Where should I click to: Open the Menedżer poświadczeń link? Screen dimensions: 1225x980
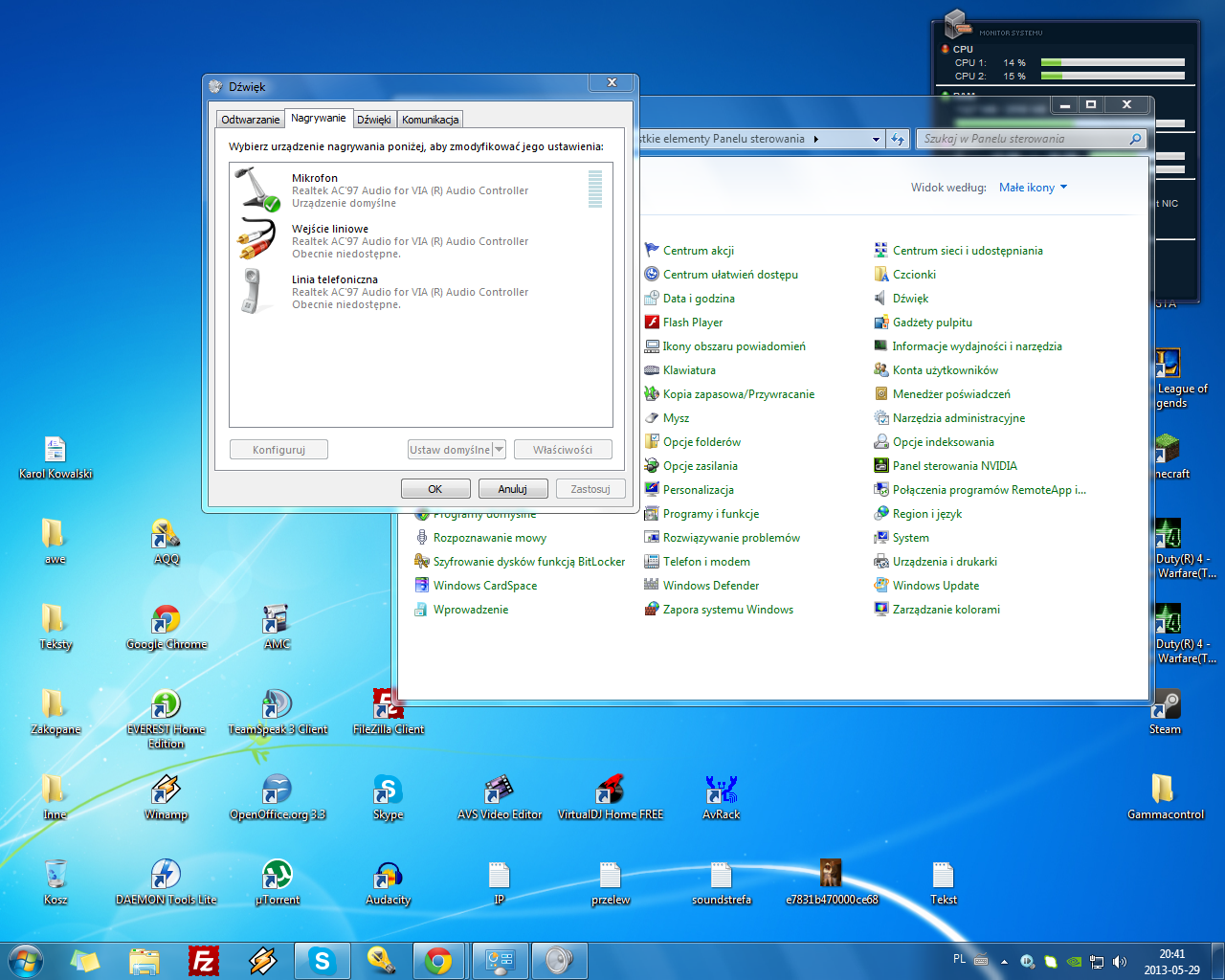[x=951, y=393]
